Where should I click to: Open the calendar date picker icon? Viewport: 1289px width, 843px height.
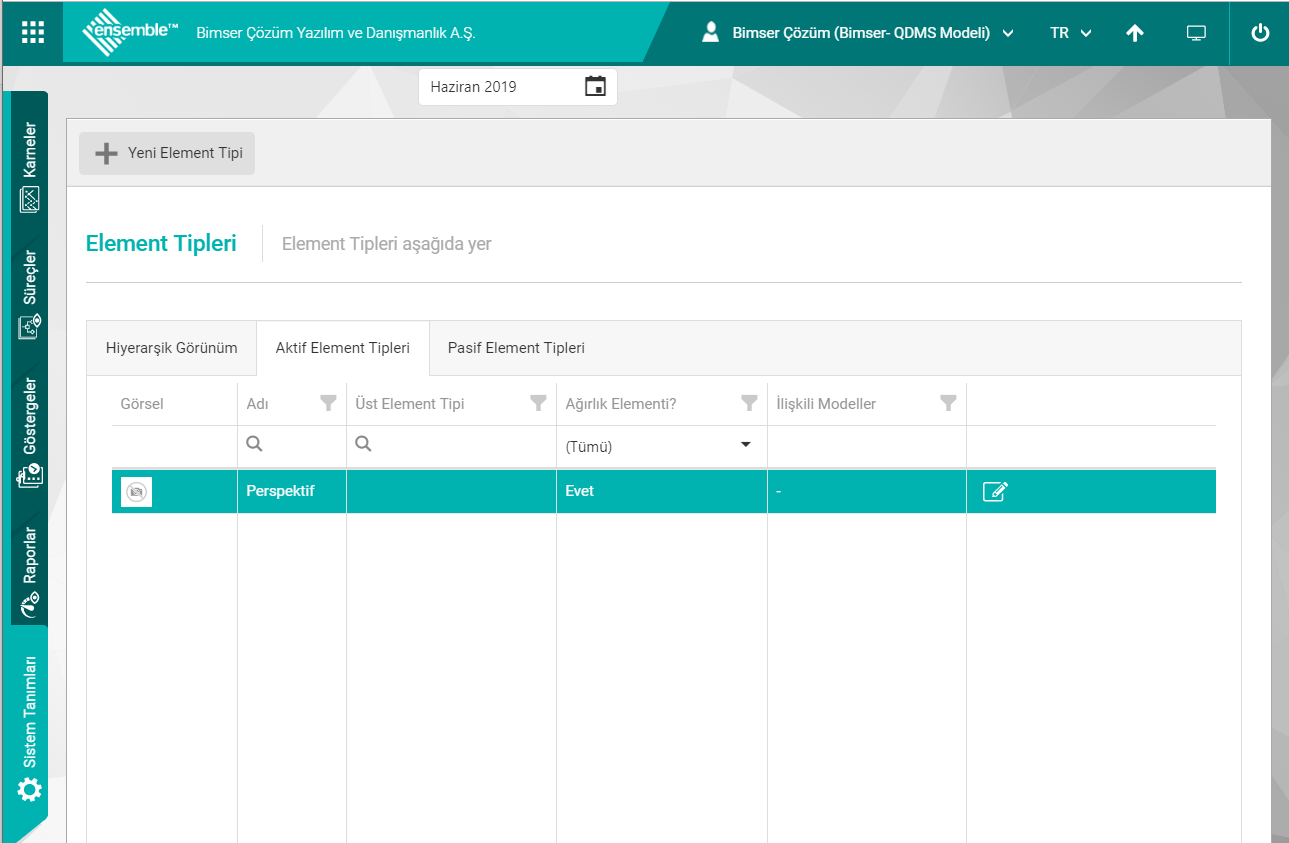tap(595, 87)
